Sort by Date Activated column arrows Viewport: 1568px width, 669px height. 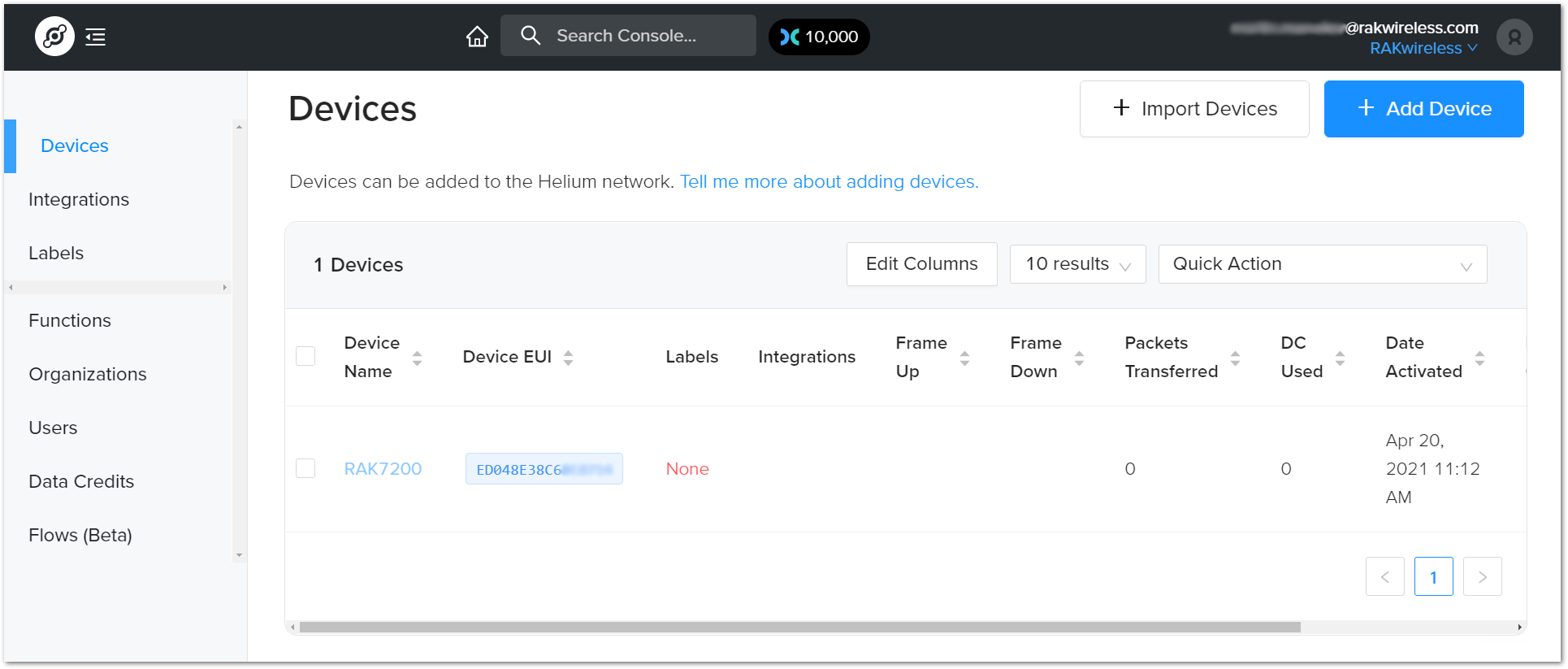[1479, 358]
